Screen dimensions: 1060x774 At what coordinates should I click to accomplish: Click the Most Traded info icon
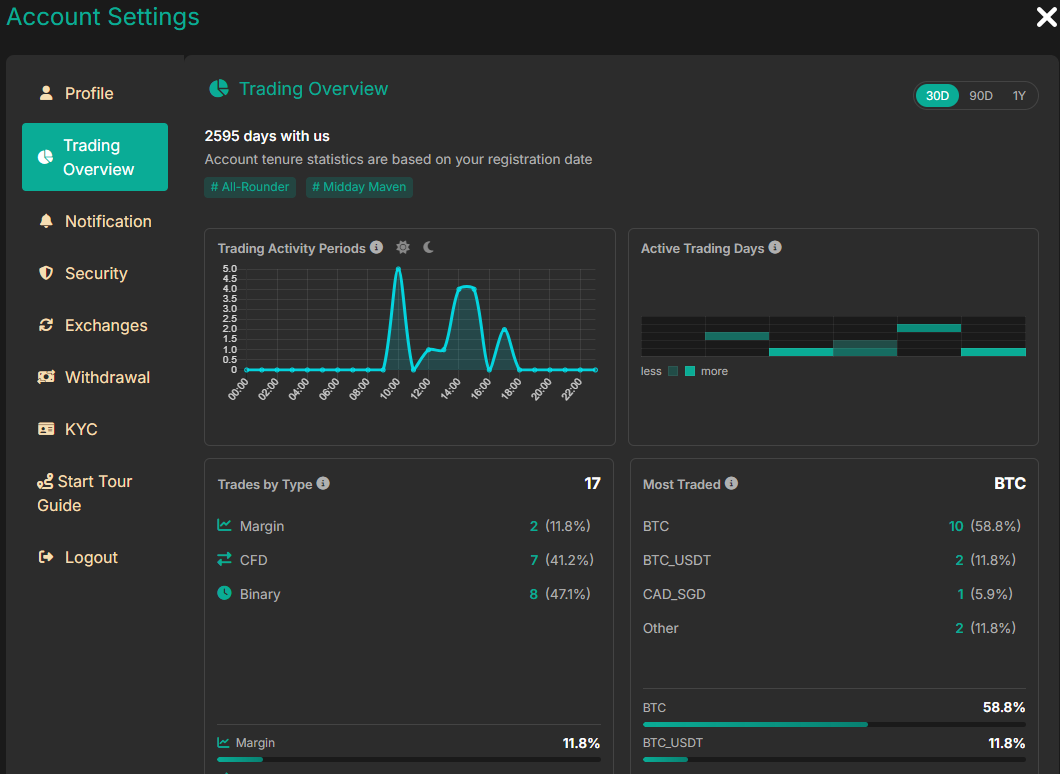click(x=731, y=483)
